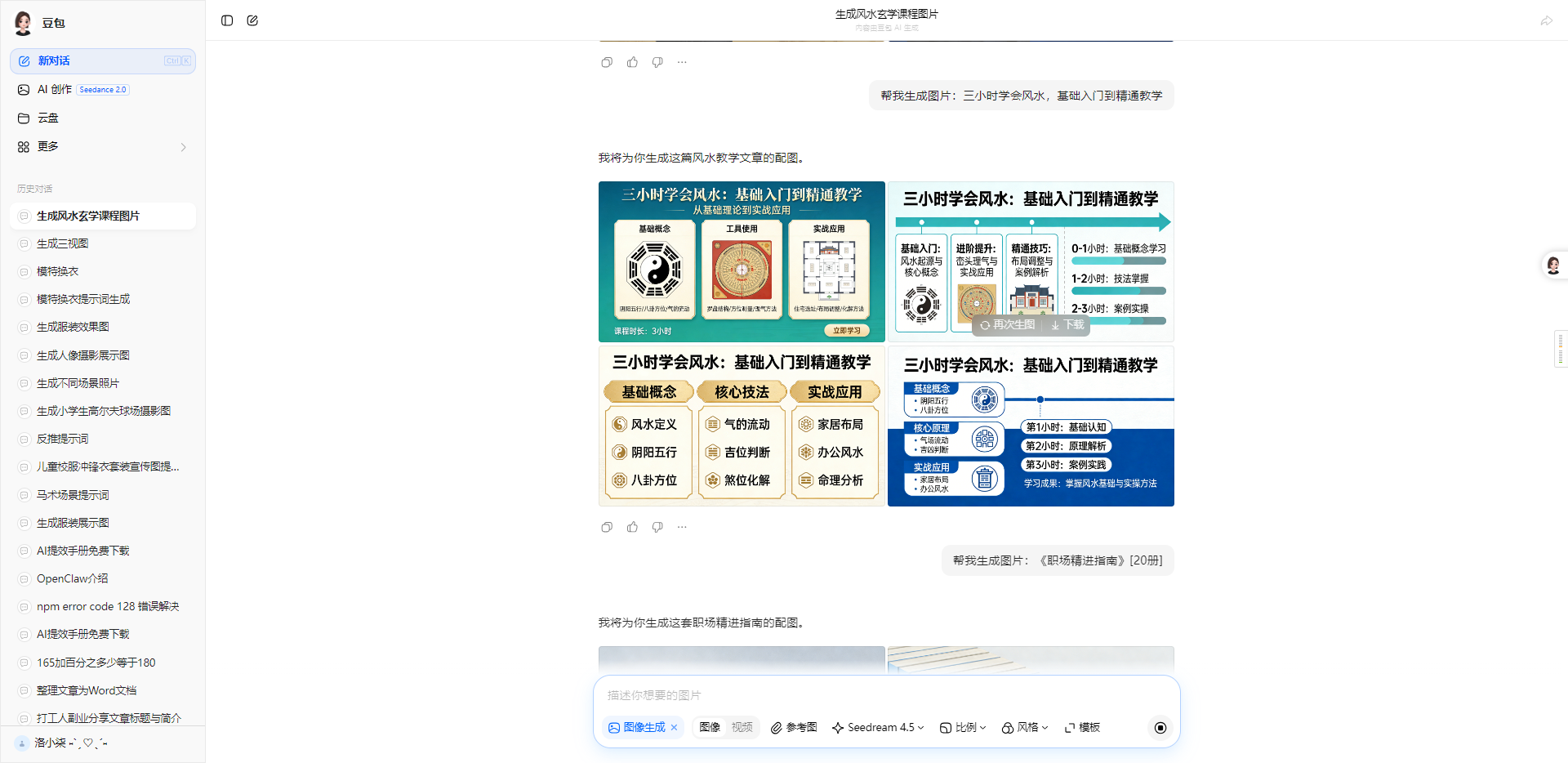Collapse the sidebar with the panel icon
This screenshot has width=1568, height=763.
click(227, 20)
